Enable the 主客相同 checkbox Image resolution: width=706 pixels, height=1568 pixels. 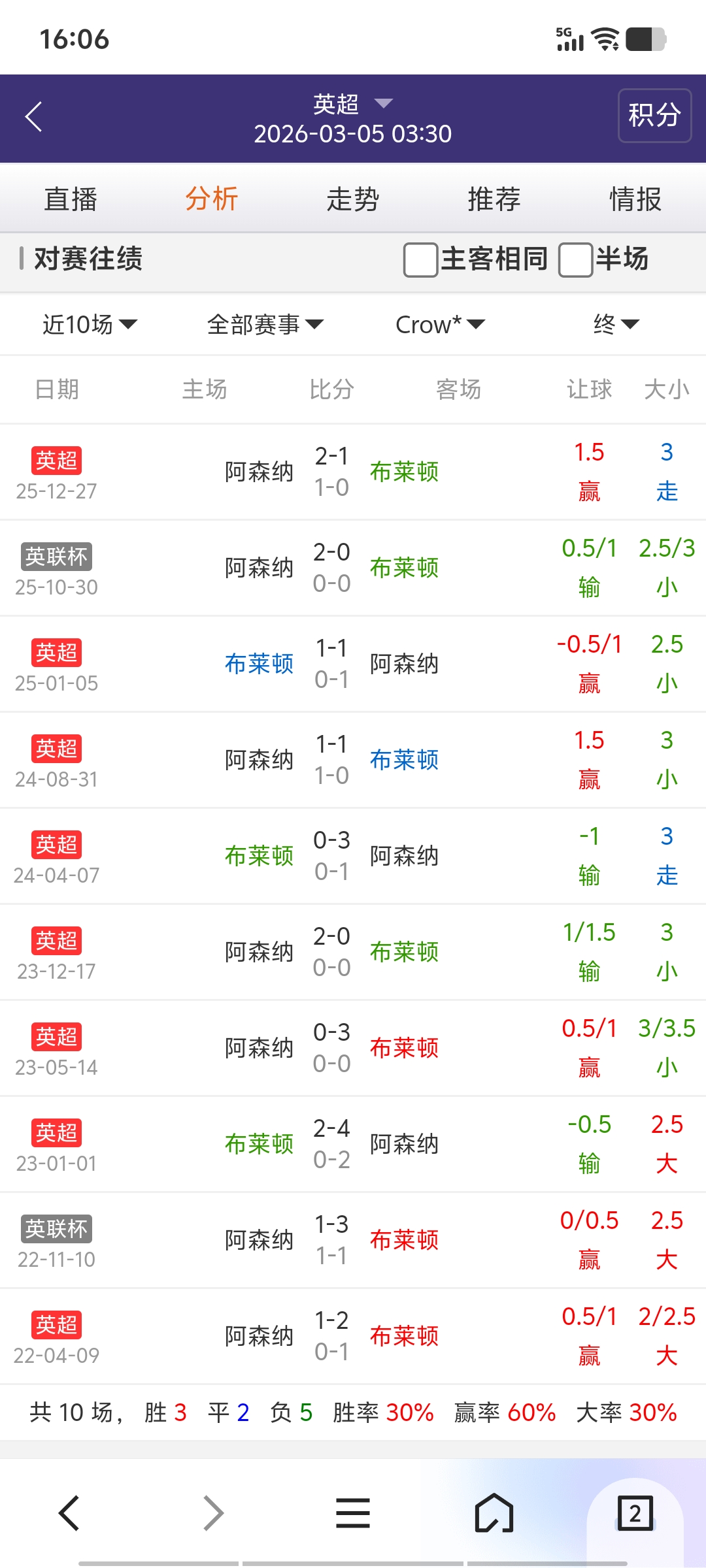pos(420,259)
